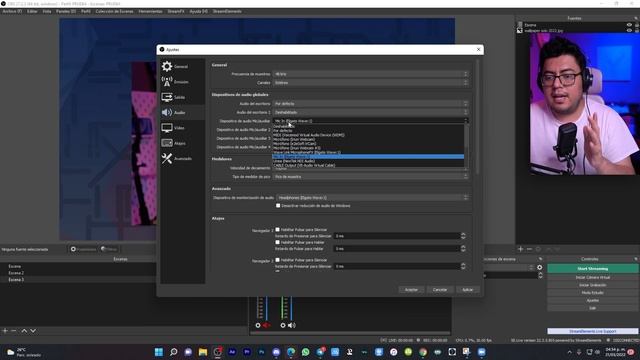Open the Atajos keyboard settings icon
Viewport: 640px width, 360px height.
167,143
